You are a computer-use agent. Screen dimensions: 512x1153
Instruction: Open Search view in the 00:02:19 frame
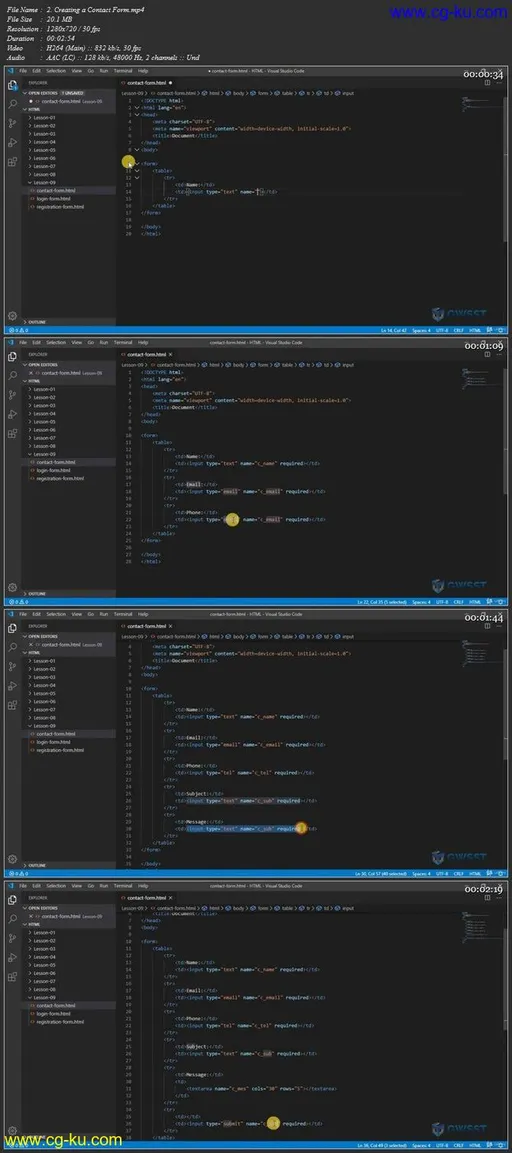tap(12, 918)
